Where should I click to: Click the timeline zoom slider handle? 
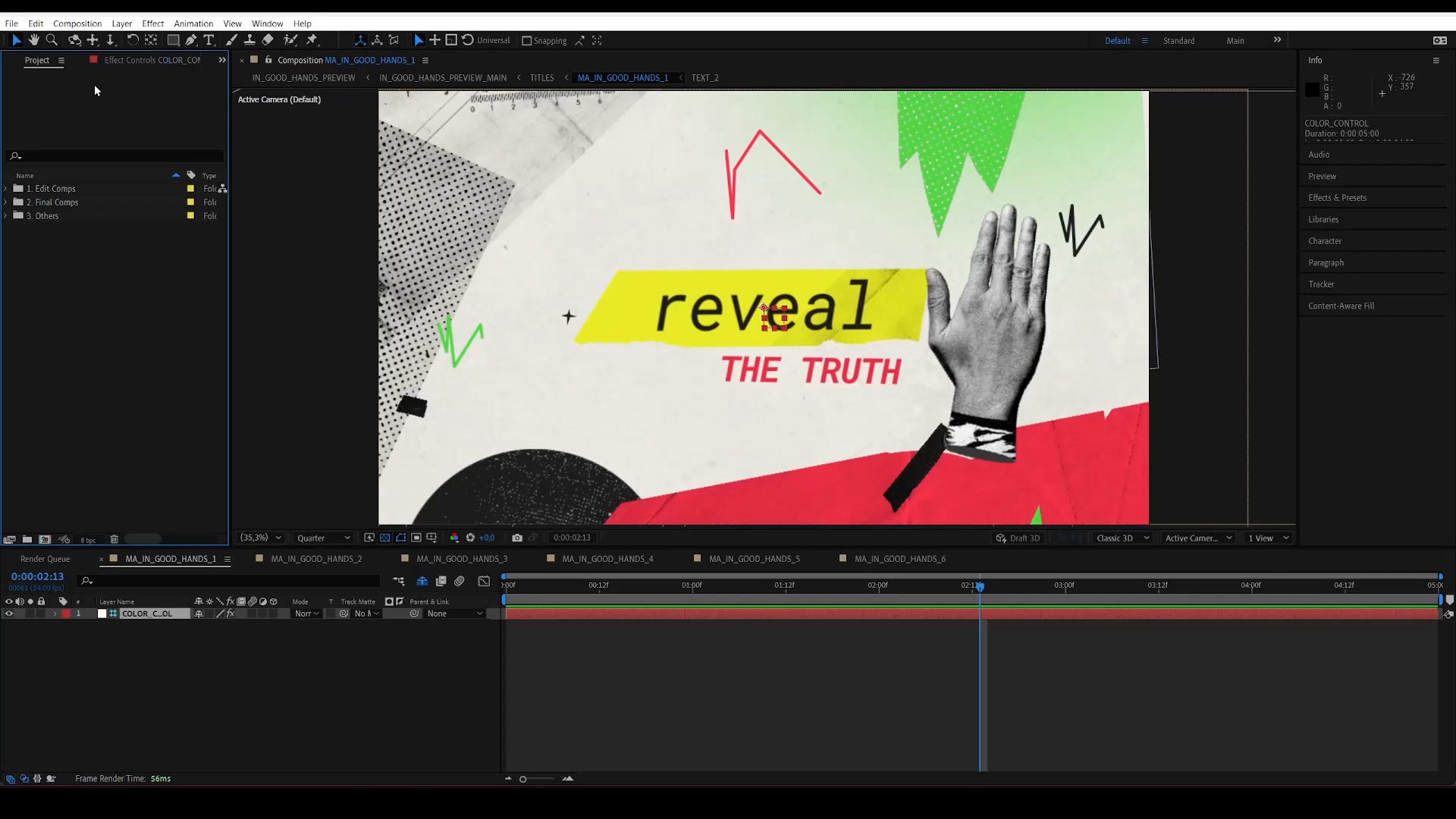522,779
